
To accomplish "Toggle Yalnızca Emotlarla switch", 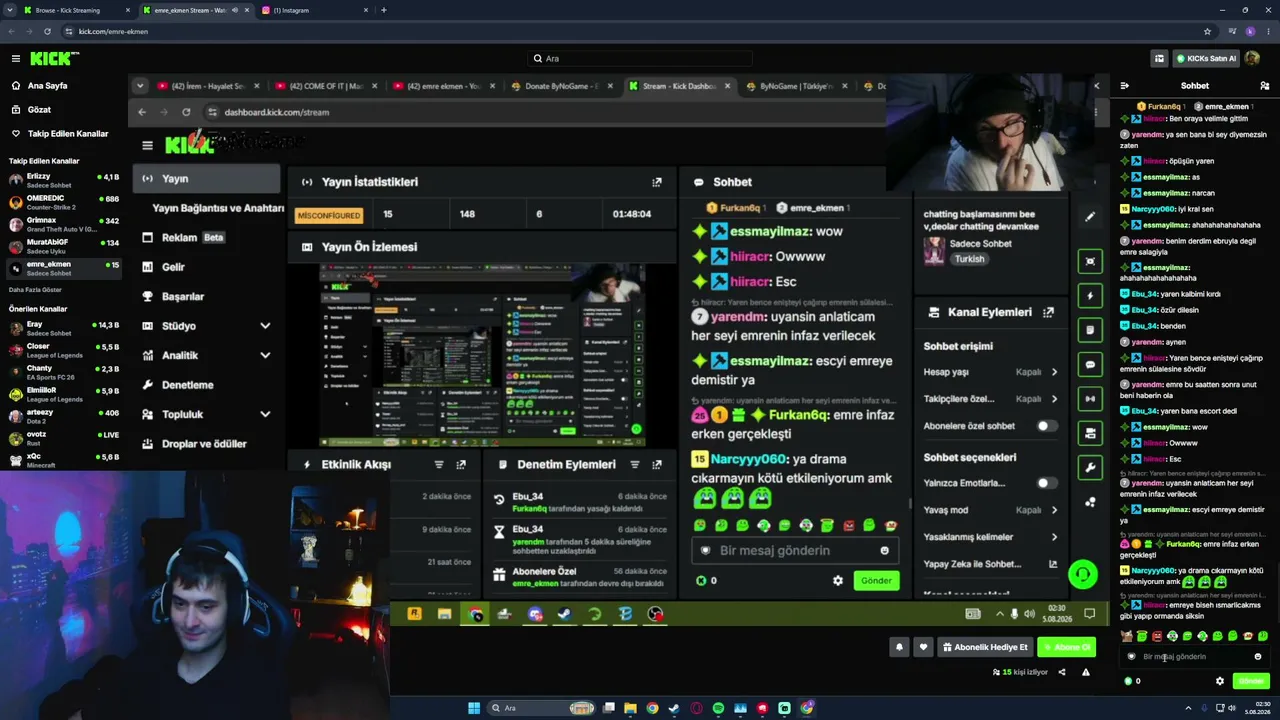I will [1046, 483].
